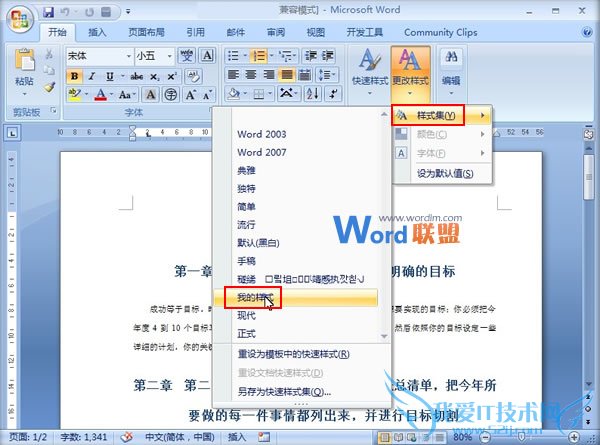Viewport: 600px width, 445px height.
Task: Click the Shading paint bucket icon
Action: click(x=233, y=93)
